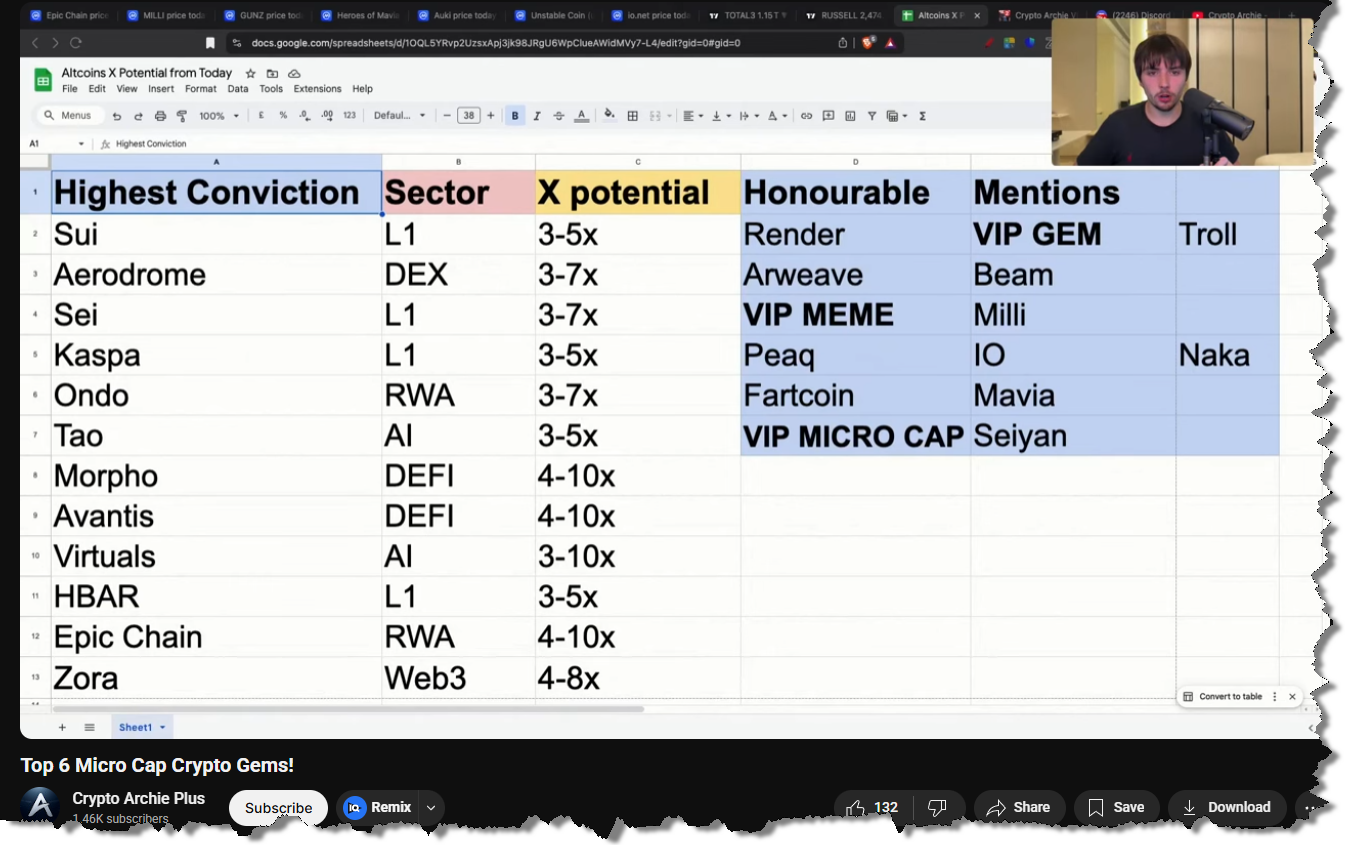Screen dimensions: 1345x845
Task: Open the Extensions menu
Action: [x=317, y=89]
